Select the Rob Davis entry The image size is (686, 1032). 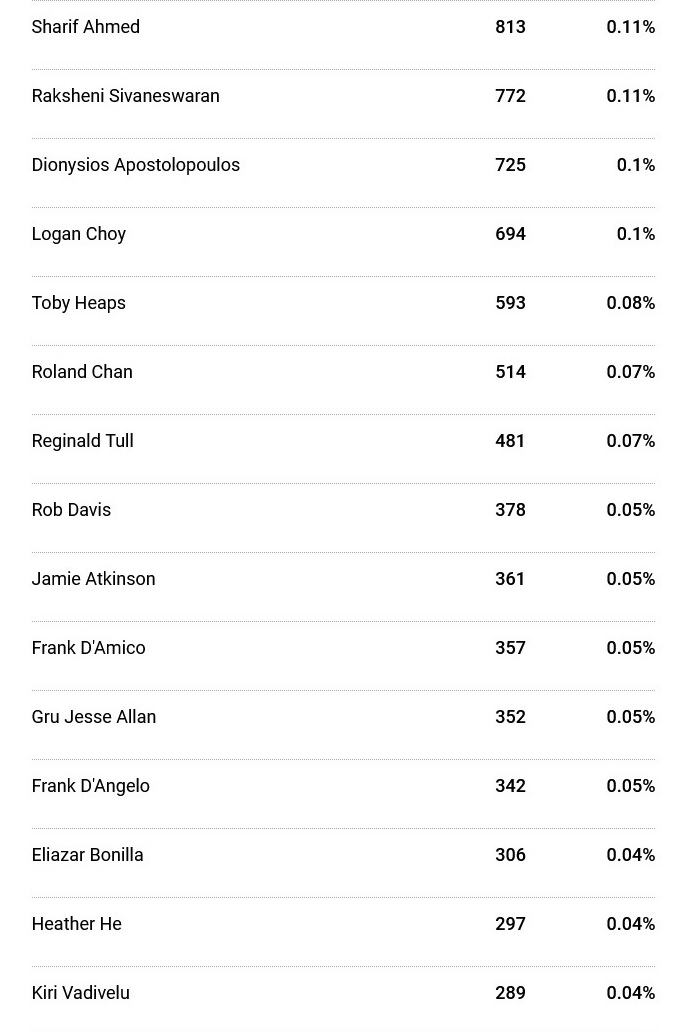pyautogui.click(x=71, y=510)
